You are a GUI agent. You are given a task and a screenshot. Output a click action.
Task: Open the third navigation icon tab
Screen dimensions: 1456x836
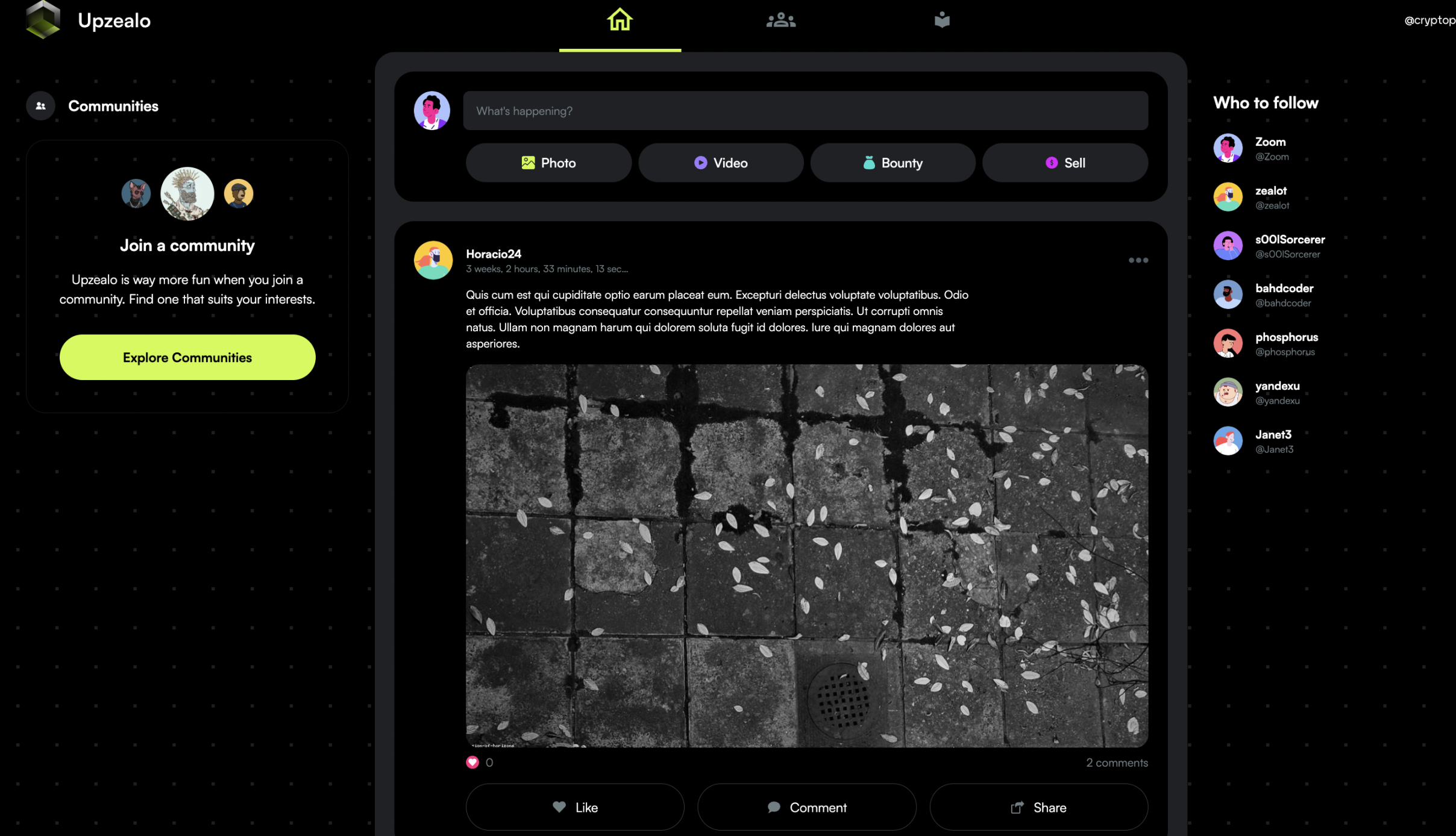point(942,20)
